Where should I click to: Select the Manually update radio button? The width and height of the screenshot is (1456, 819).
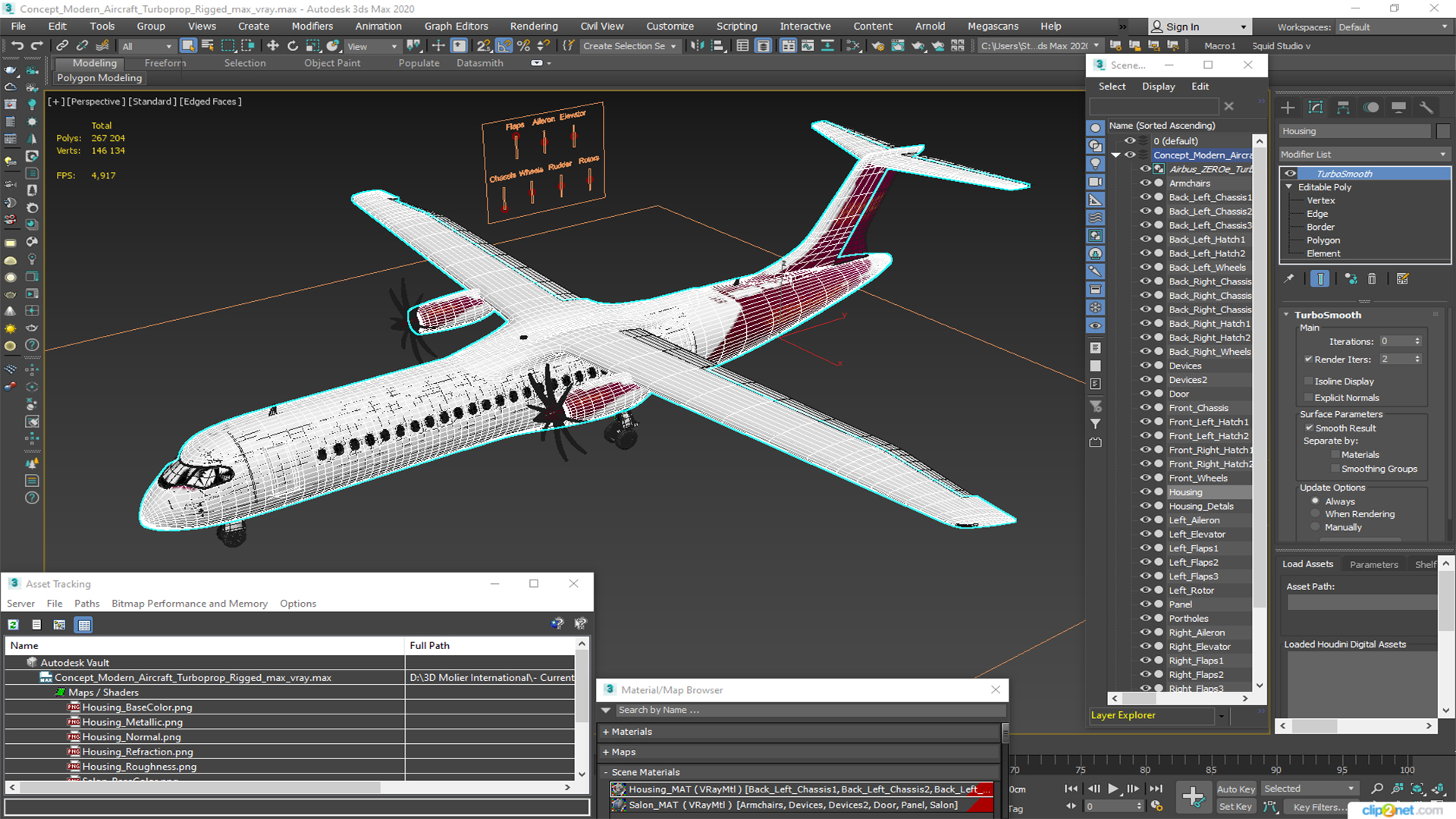[x=1315, y=526]
